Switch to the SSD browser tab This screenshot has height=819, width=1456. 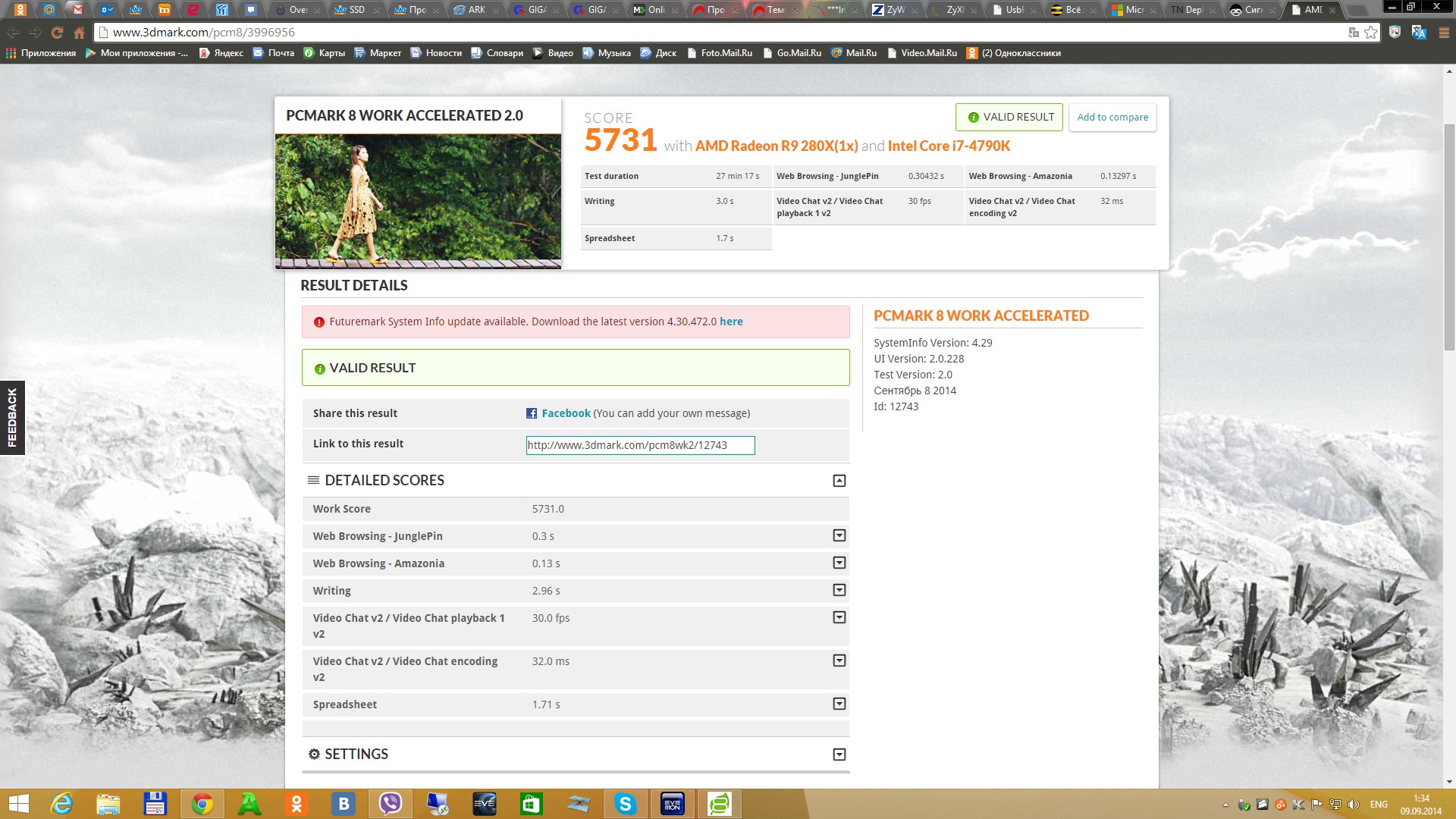point(356,10)
